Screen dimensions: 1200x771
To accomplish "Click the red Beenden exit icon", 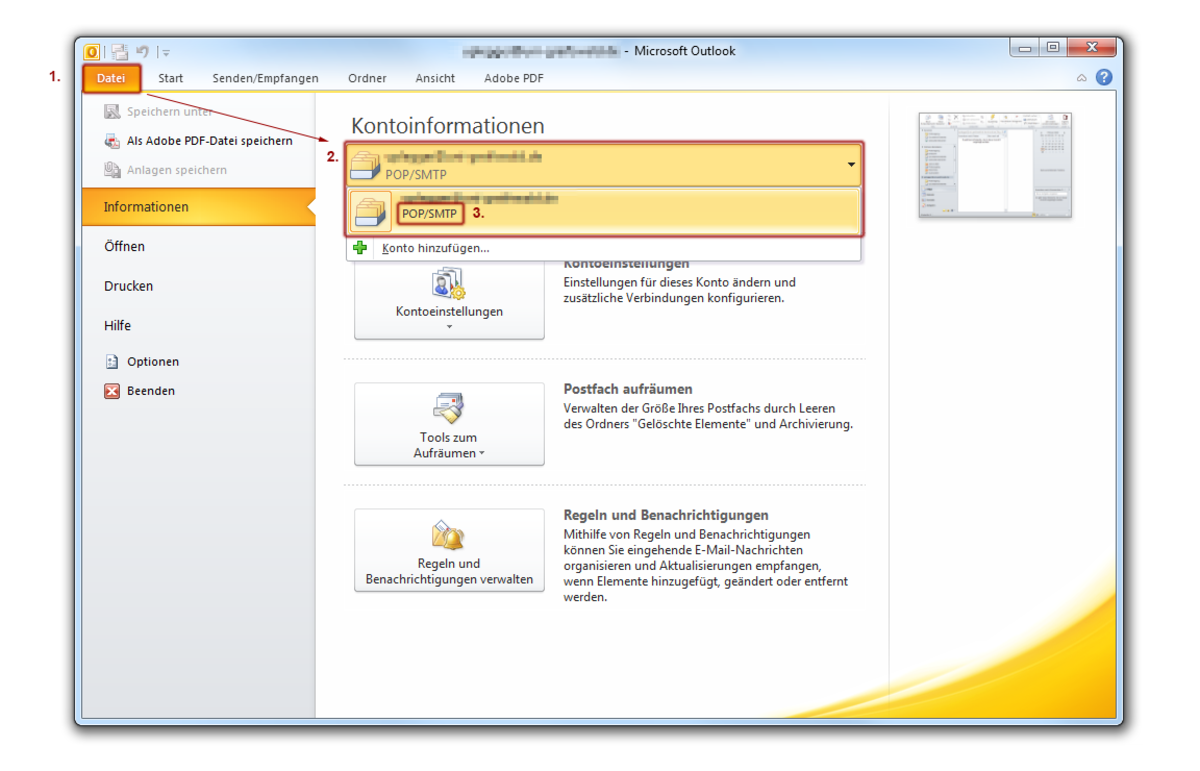I will click(x=112, y=391).
